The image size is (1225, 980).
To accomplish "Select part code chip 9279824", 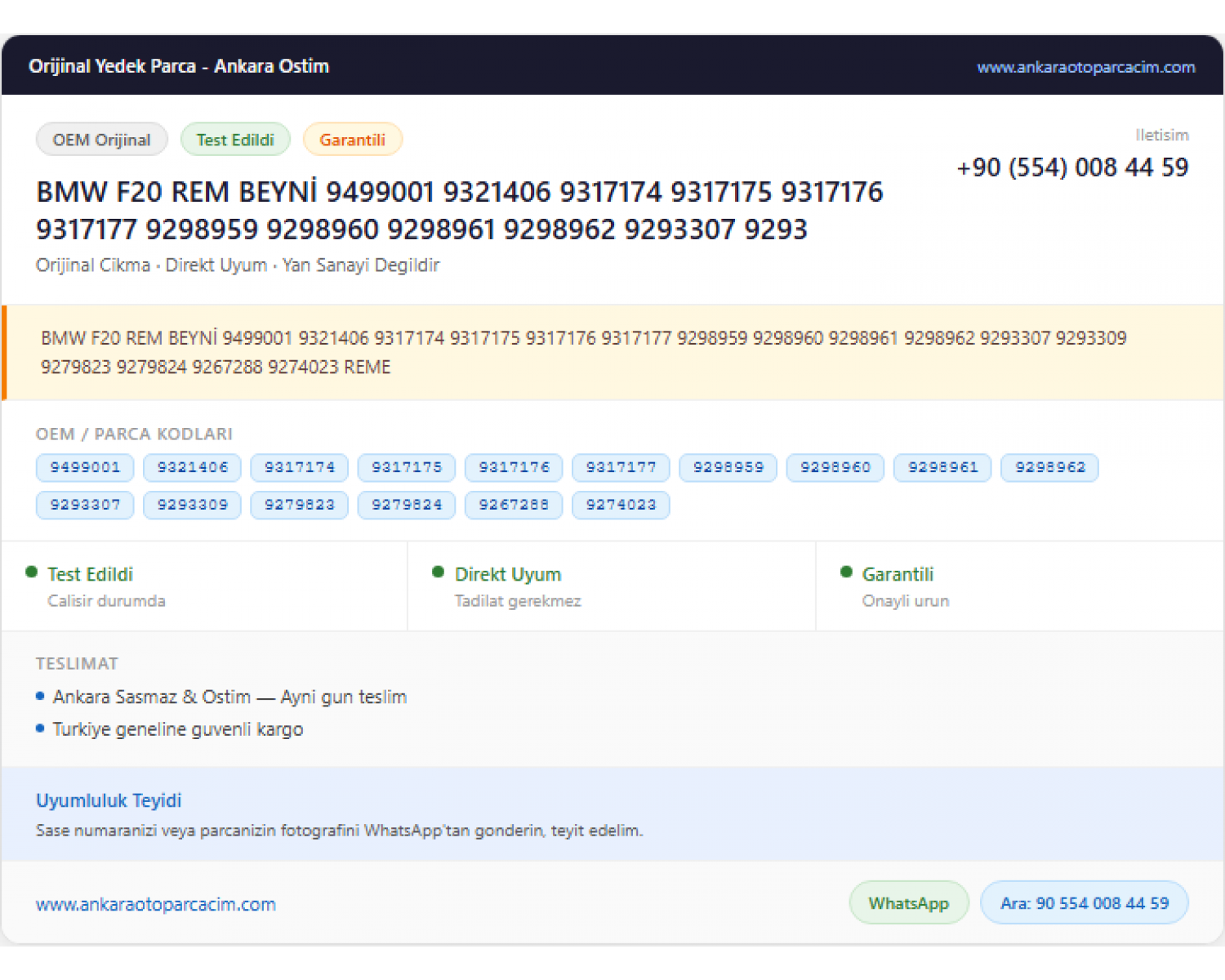I will click(407, 505).
